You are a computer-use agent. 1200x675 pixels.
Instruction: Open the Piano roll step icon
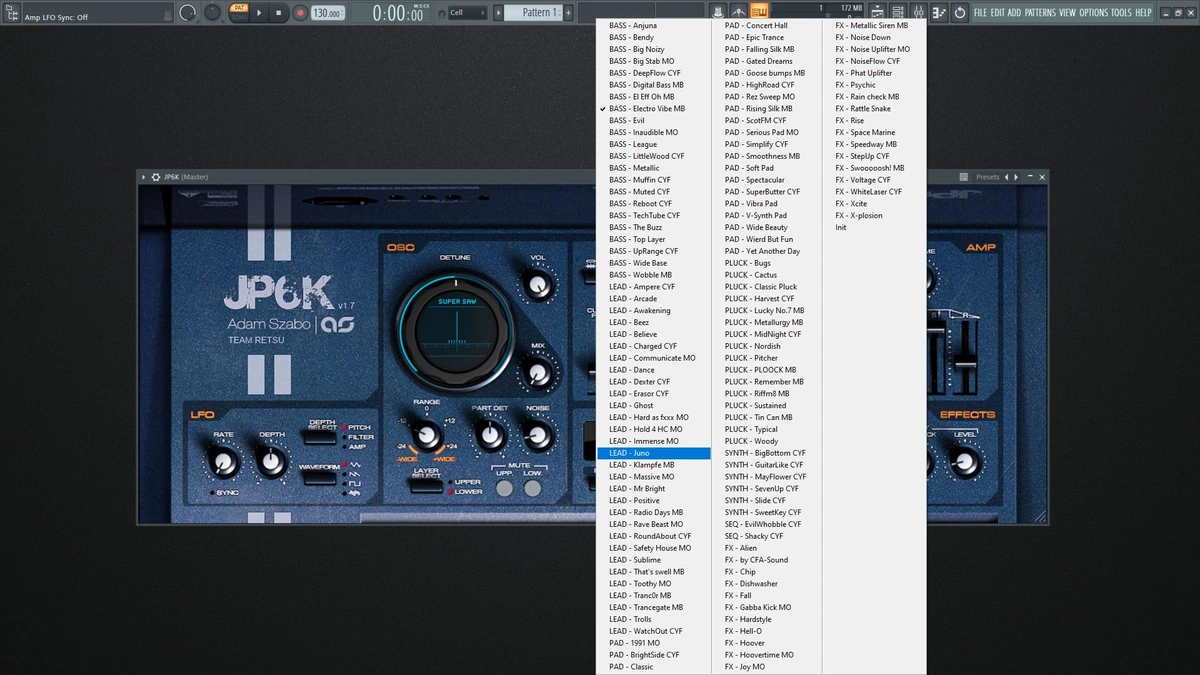[939, 13]
